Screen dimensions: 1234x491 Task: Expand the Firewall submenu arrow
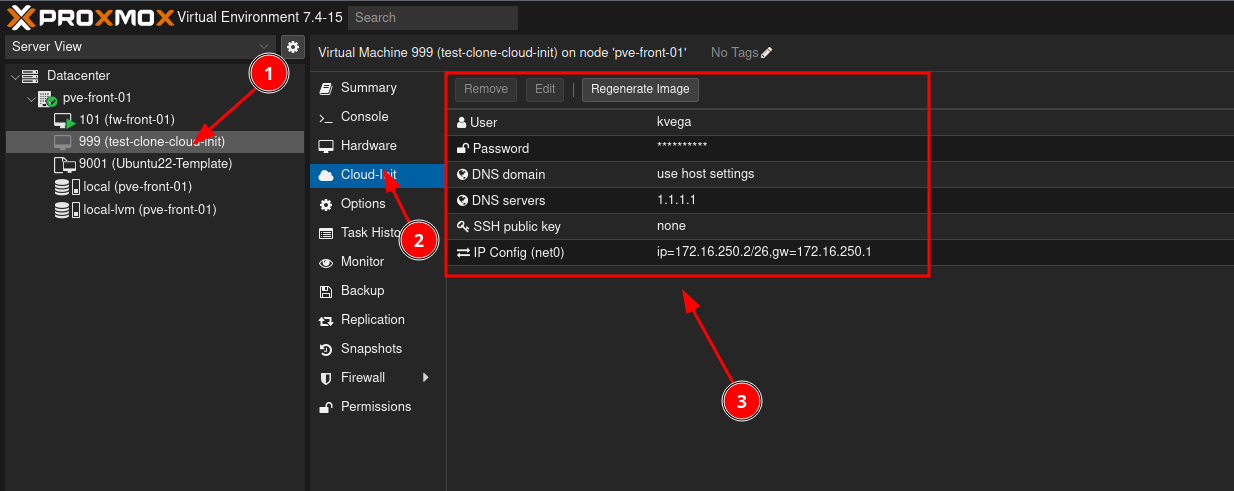click(425, 378)
